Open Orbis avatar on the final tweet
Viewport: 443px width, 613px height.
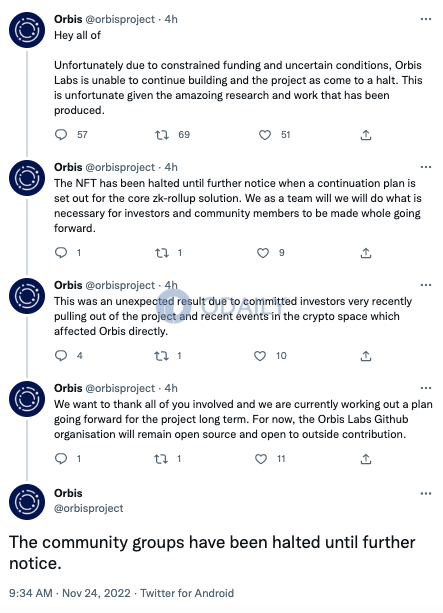27,502
